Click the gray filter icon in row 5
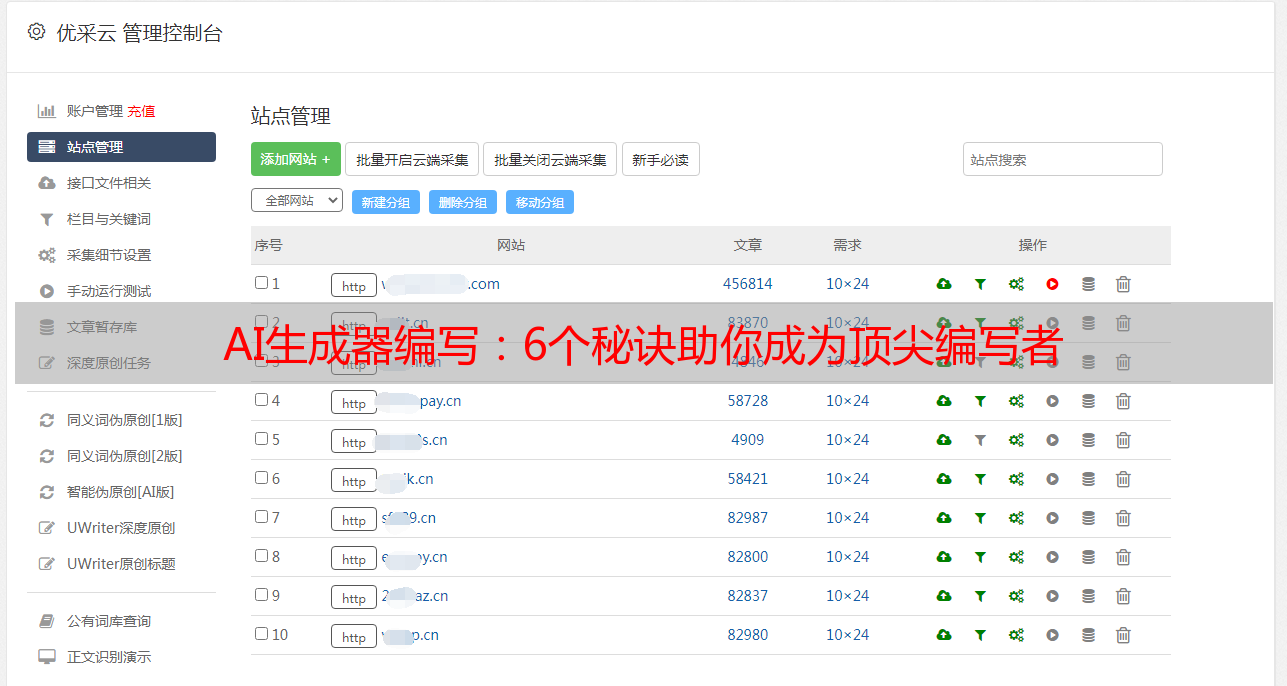This screenshot has height=686, width=1287. [980, 440]
